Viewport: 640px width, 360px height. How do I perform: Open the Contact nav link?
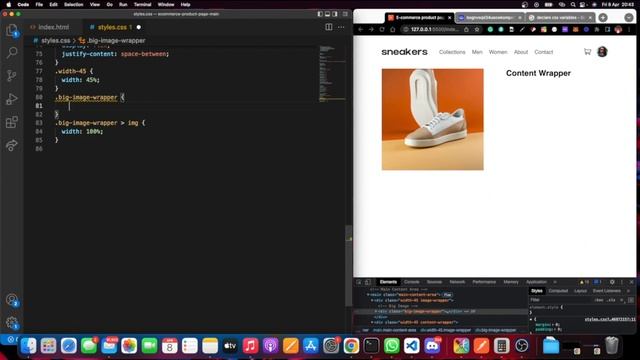544,52
